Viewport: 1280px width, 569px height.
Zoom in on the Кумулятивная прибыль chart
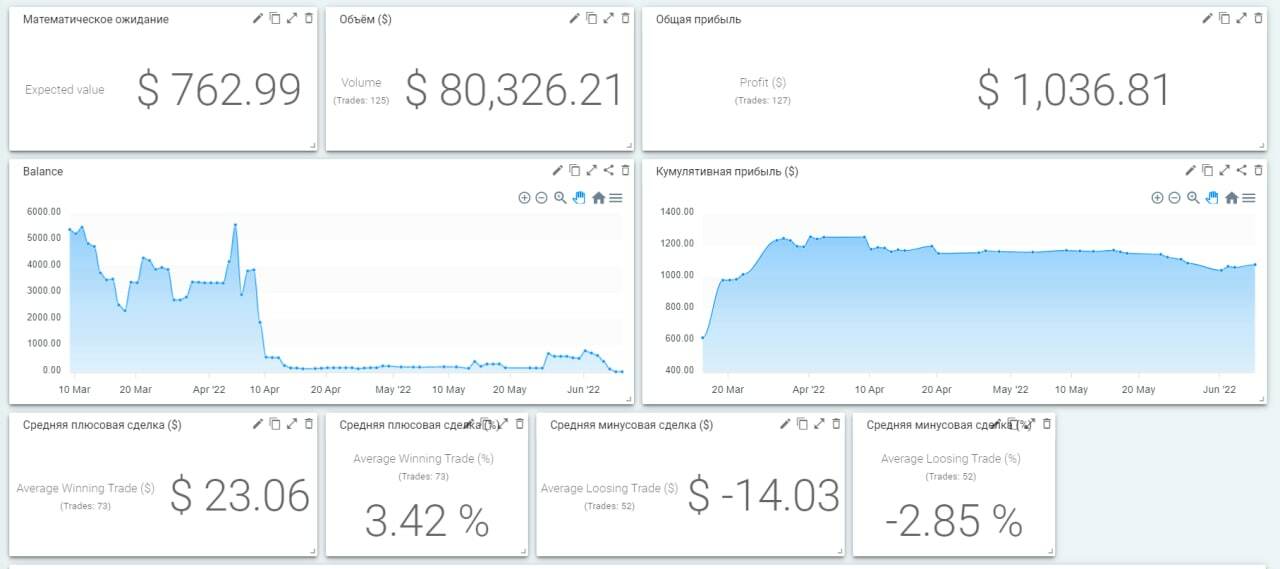pyautogui.click(x=1157, y=198)
